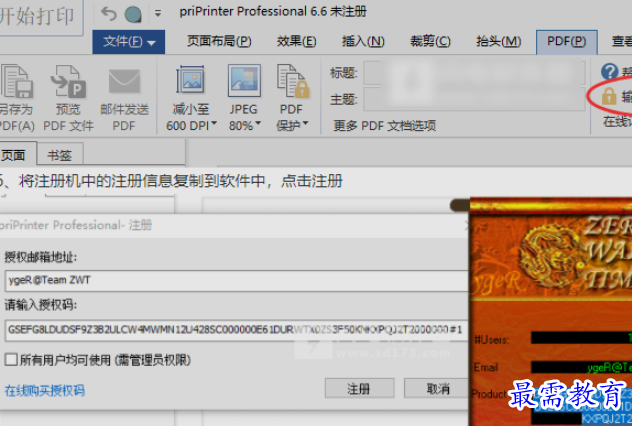The image size is (632, 426).
Task: Click the blue help question icon
Action: pyautogui.click(x=609, y=72)
